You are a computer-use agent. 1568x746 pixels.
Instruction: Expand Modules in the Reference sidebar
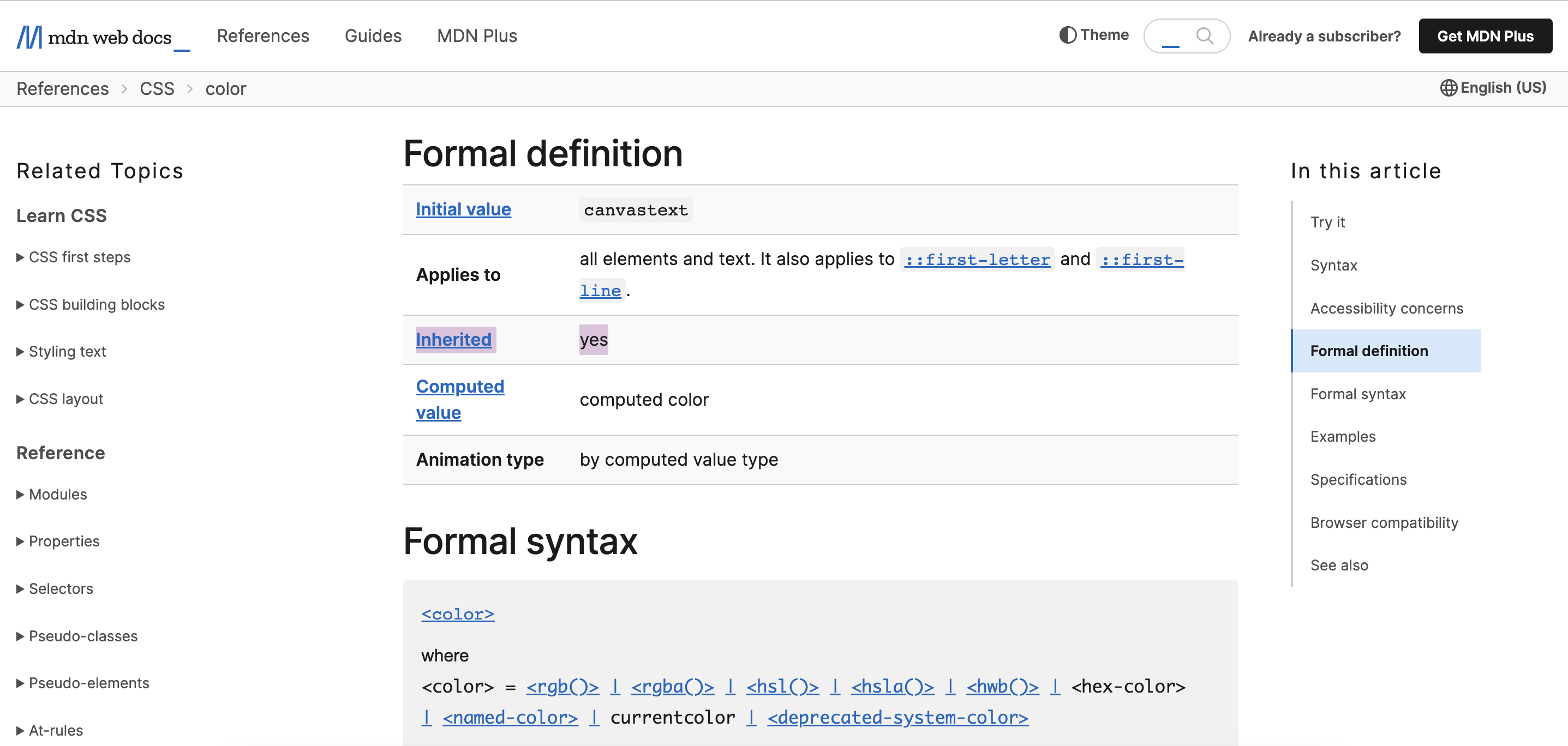point(52,494)
